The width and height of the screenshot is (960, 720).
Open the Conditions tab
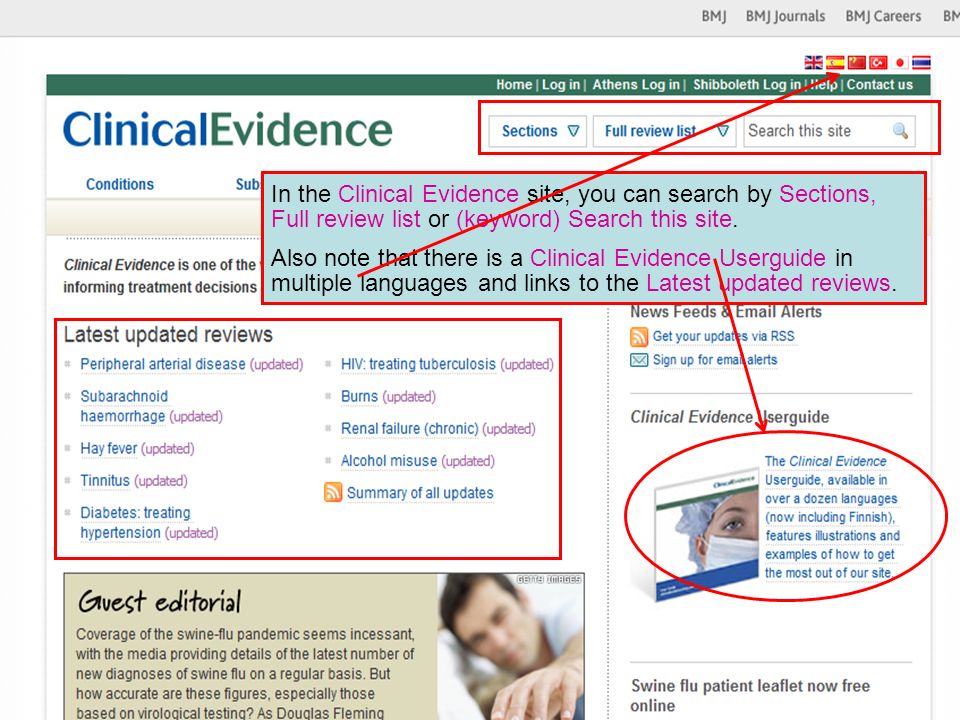tap(120, 184)
